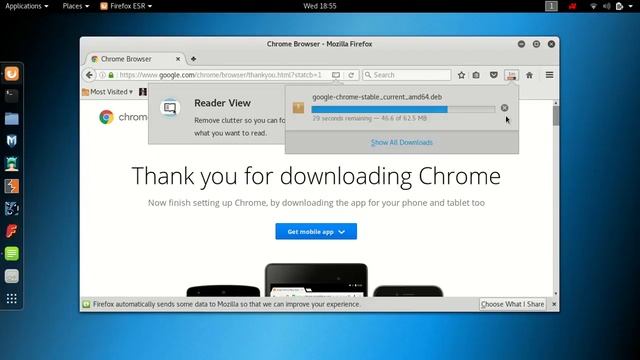Close the Chrome Browser tab
The height and width of the screenshot is (360, 640).
(178, 59)
